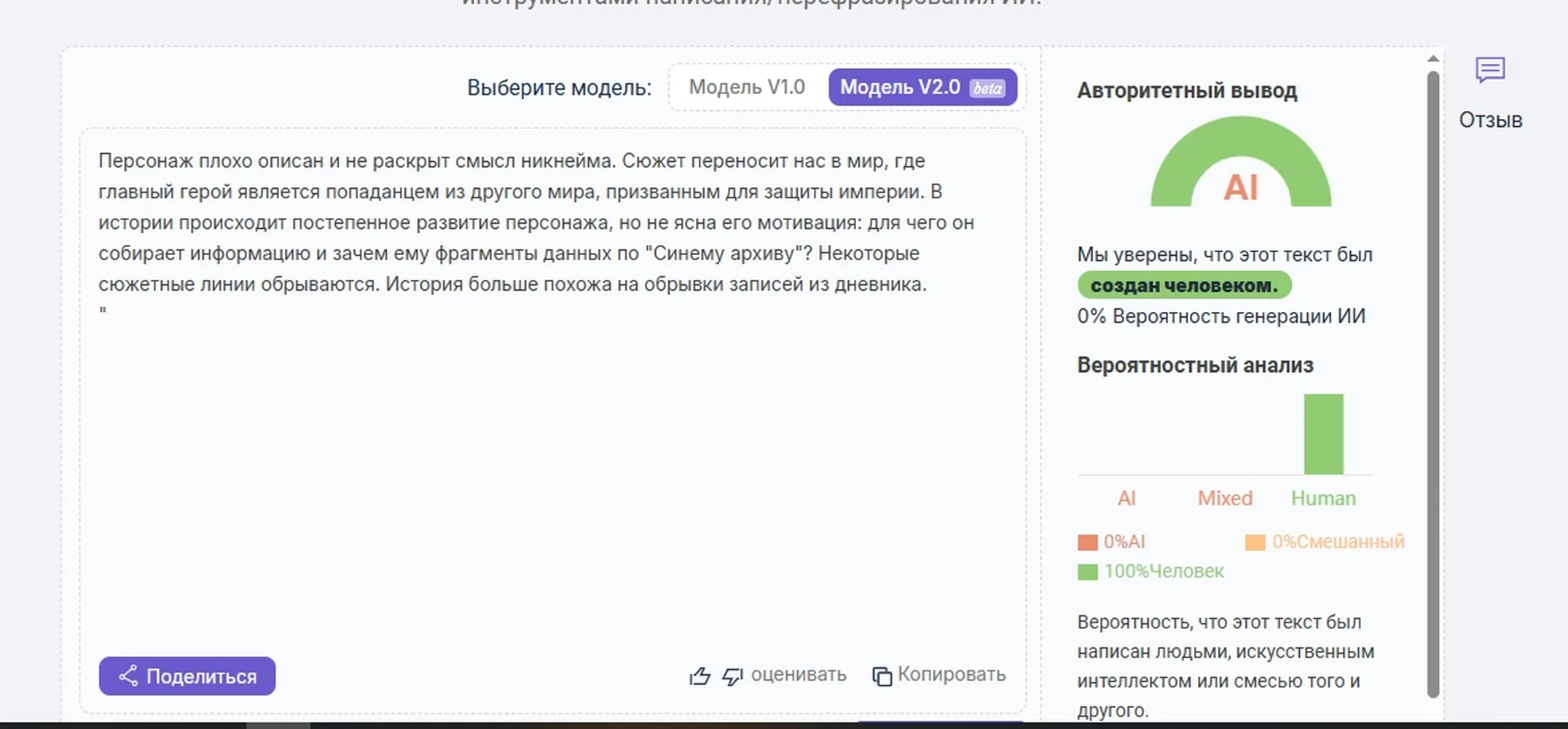Click the copy icon next to Копировать

(882, 677)
